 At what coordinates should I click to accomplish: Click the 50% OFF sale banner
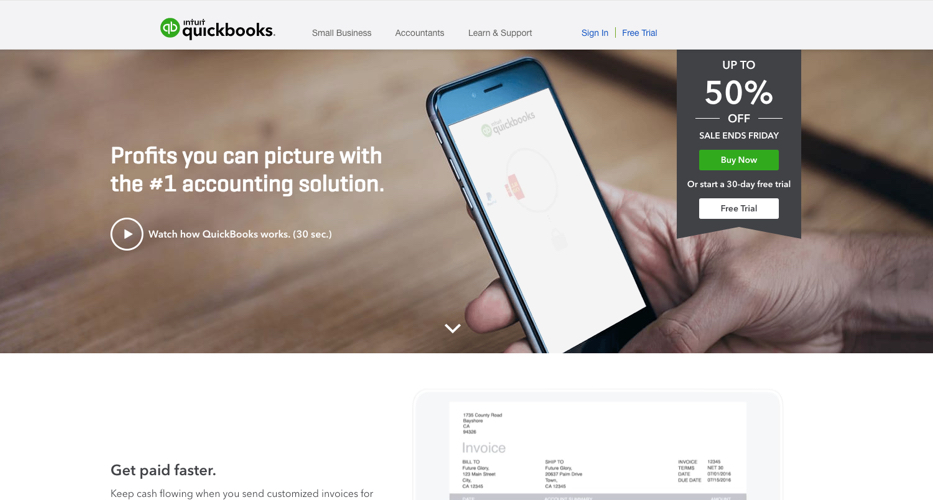point(738,92)
